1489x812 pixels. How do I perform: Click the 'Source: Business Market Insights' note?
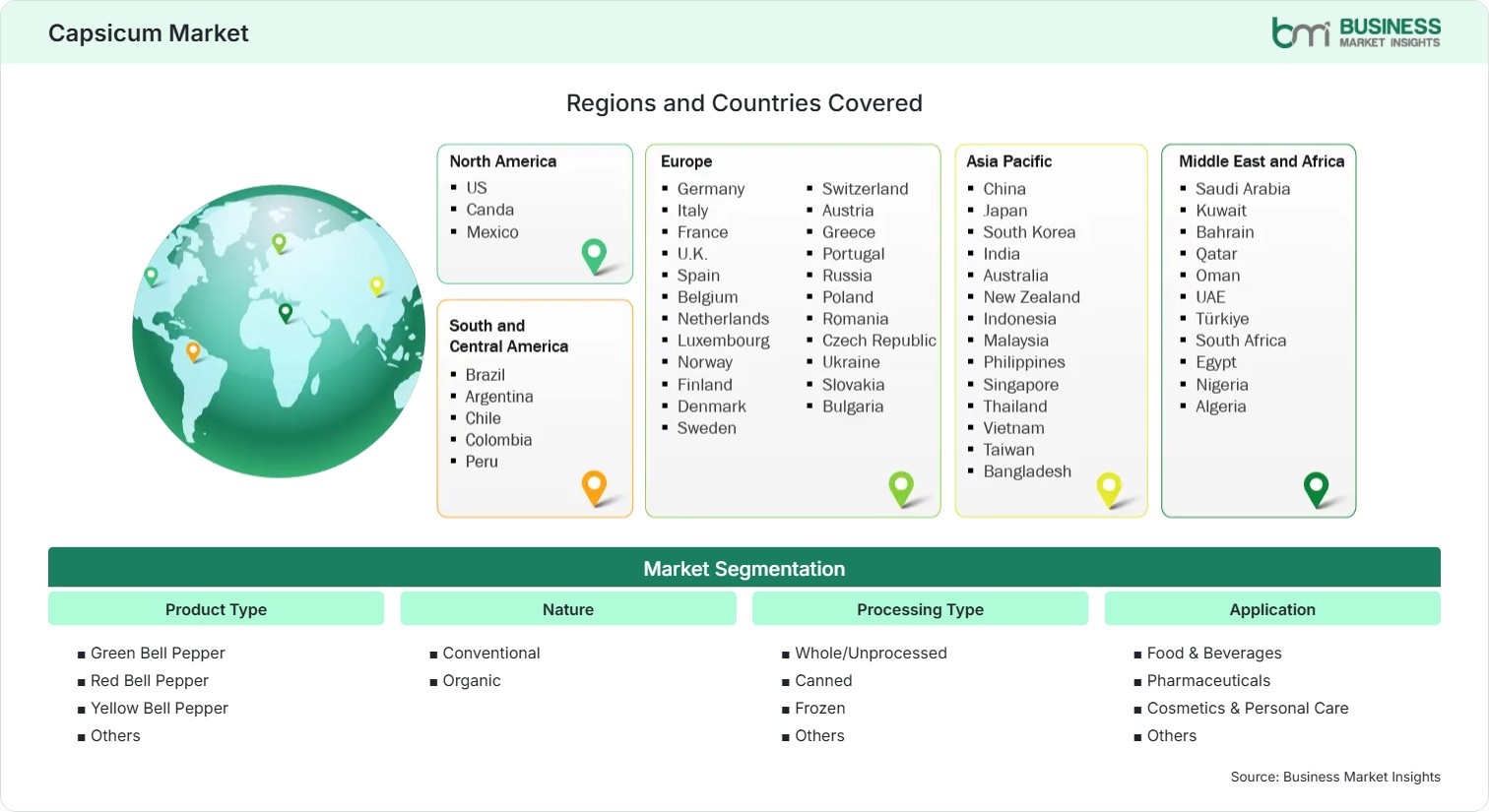point(1335,777)
